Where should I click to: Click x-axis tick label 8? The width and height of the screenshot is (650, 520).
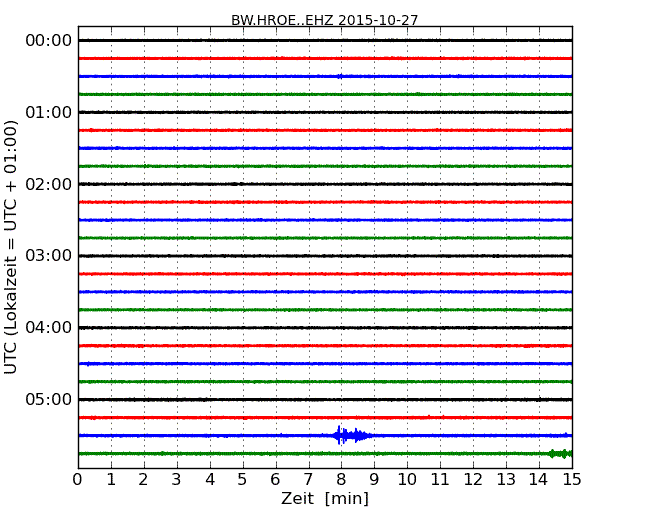[341, 480]
